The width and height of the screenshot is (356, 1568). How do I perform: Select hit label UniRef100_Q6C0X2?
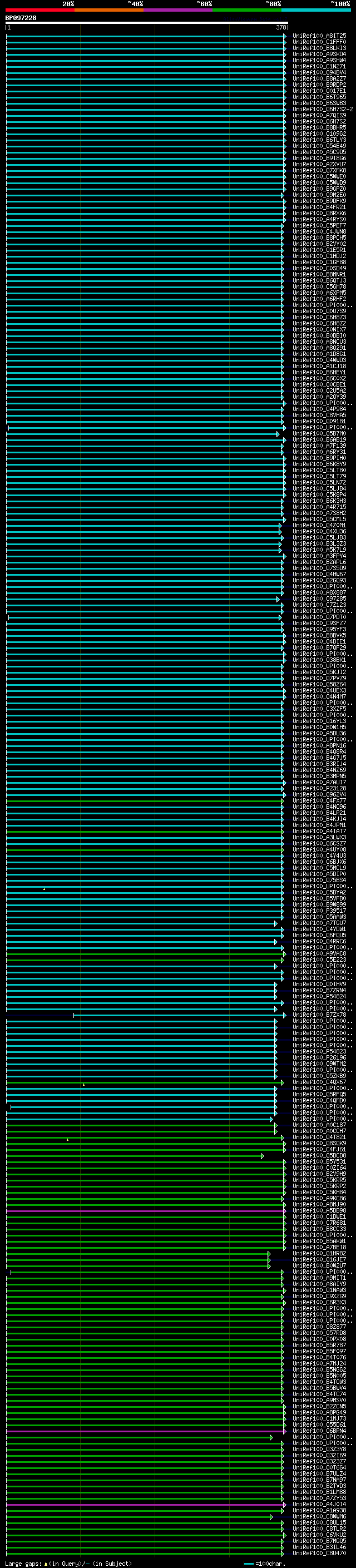(x=319, y=379)
